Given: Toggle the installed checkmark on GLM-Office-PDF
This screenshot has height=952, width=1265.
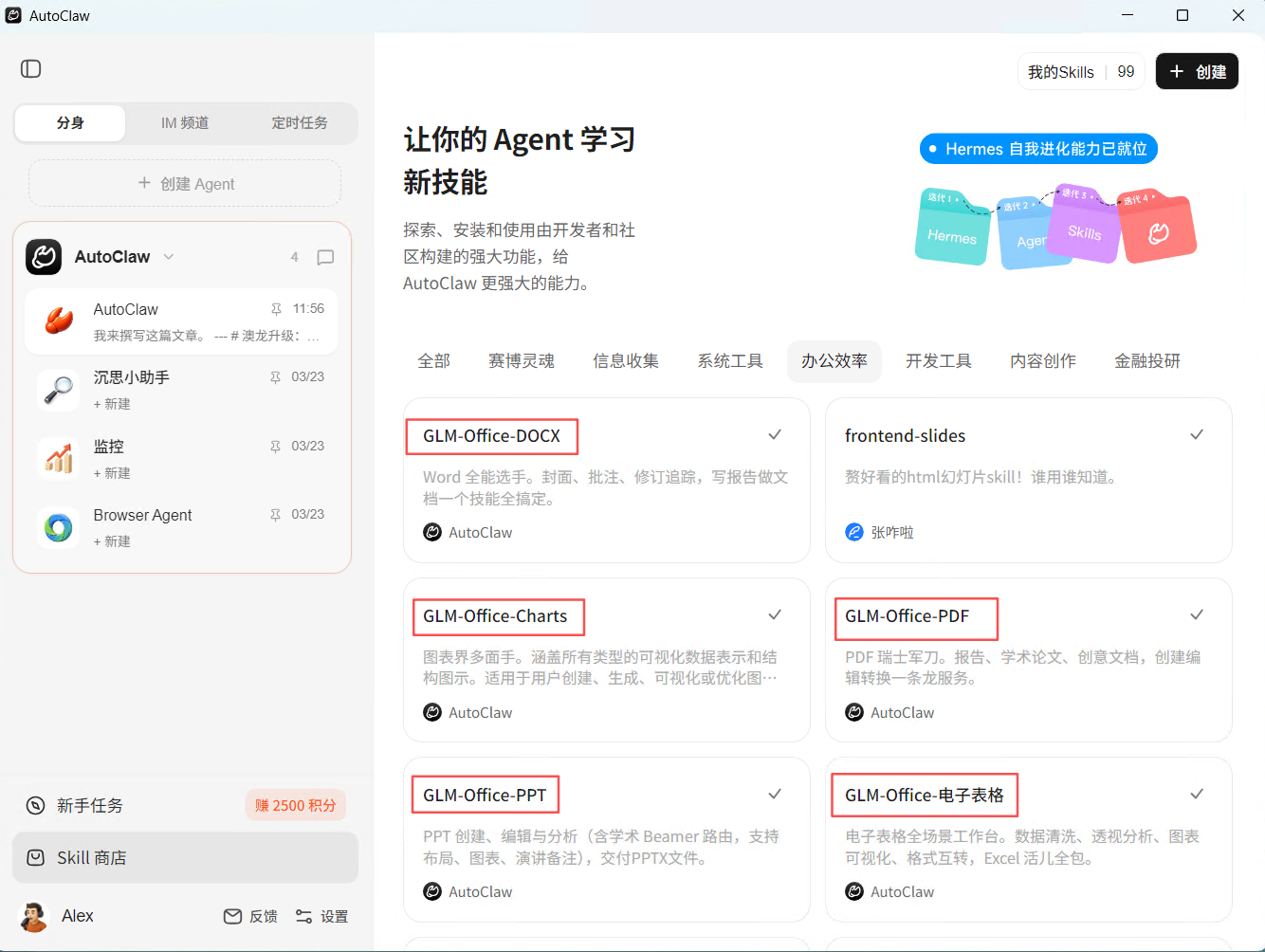Looking at the screenshot, I should click(x=1197, y=614).
